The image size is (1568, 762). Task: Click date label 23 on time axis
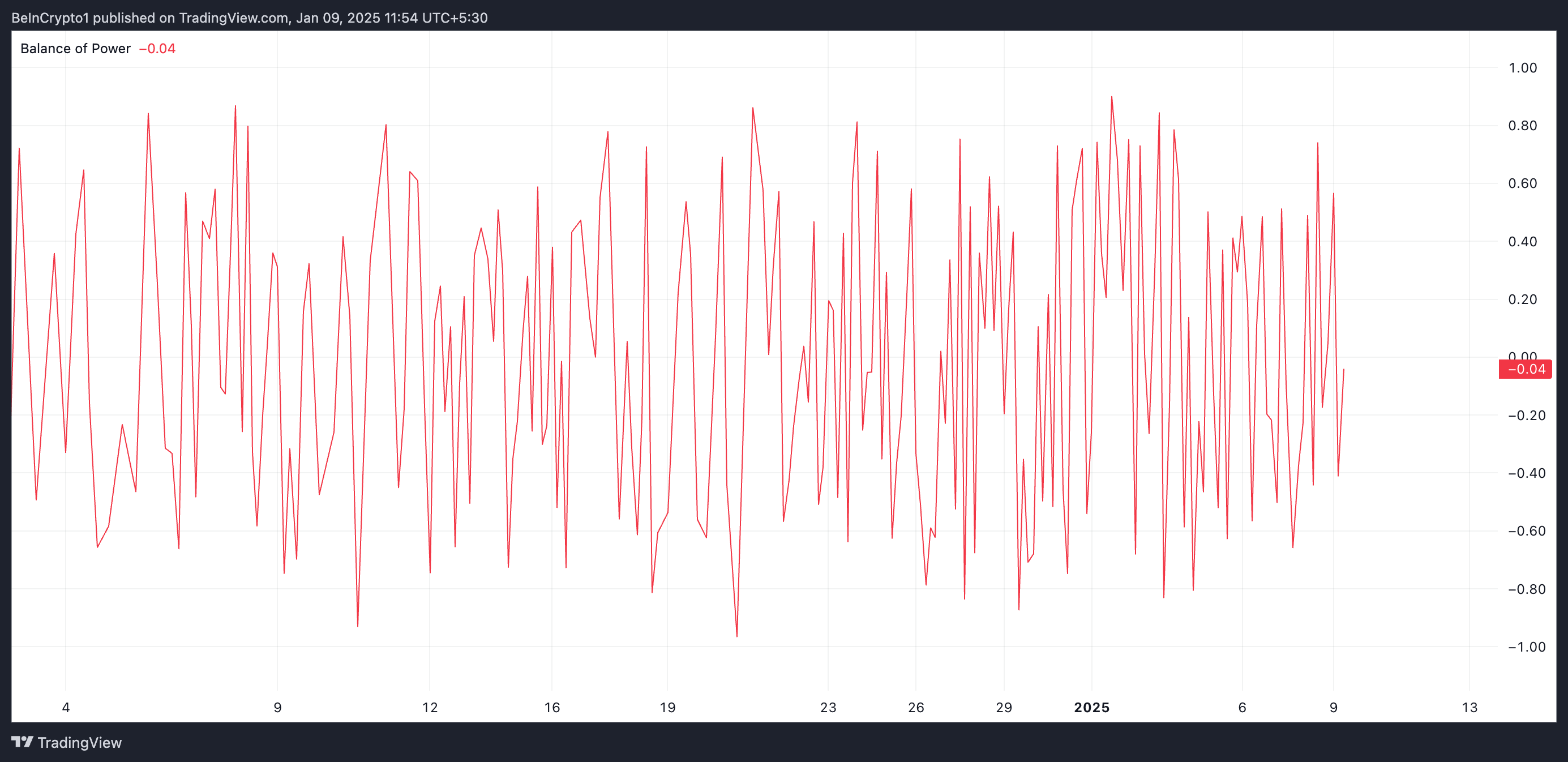828,707
